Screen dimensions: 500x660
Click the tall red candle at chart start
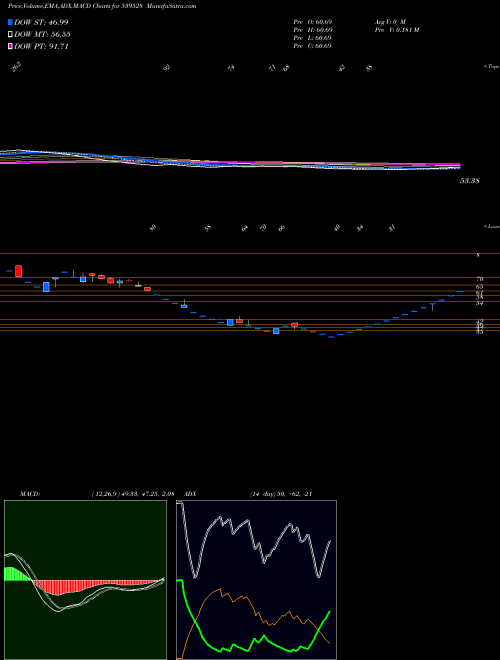point(18,271)
